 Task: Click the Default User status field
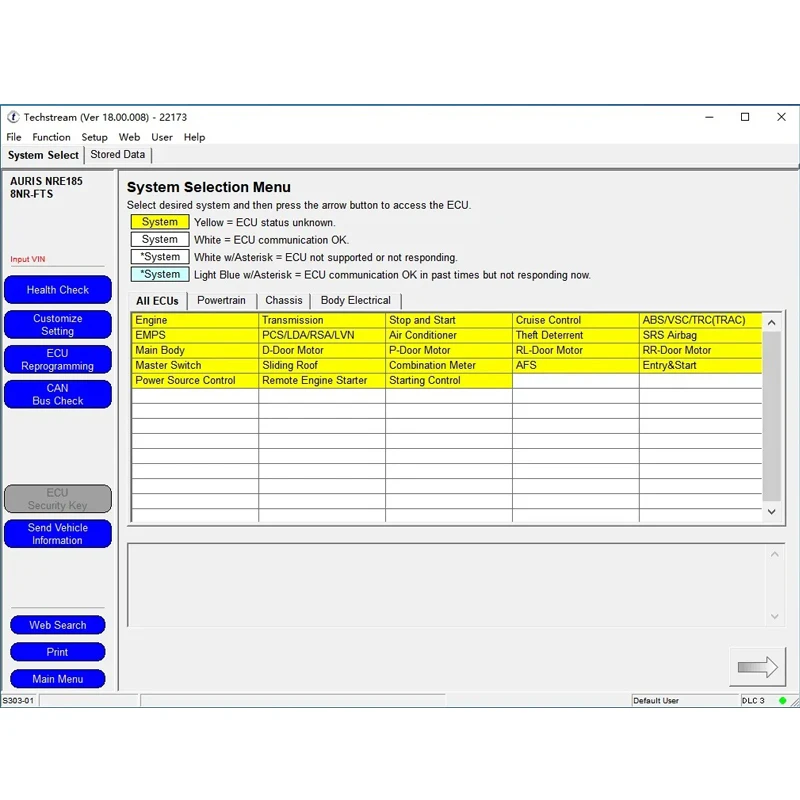click(x=684, y=701)
